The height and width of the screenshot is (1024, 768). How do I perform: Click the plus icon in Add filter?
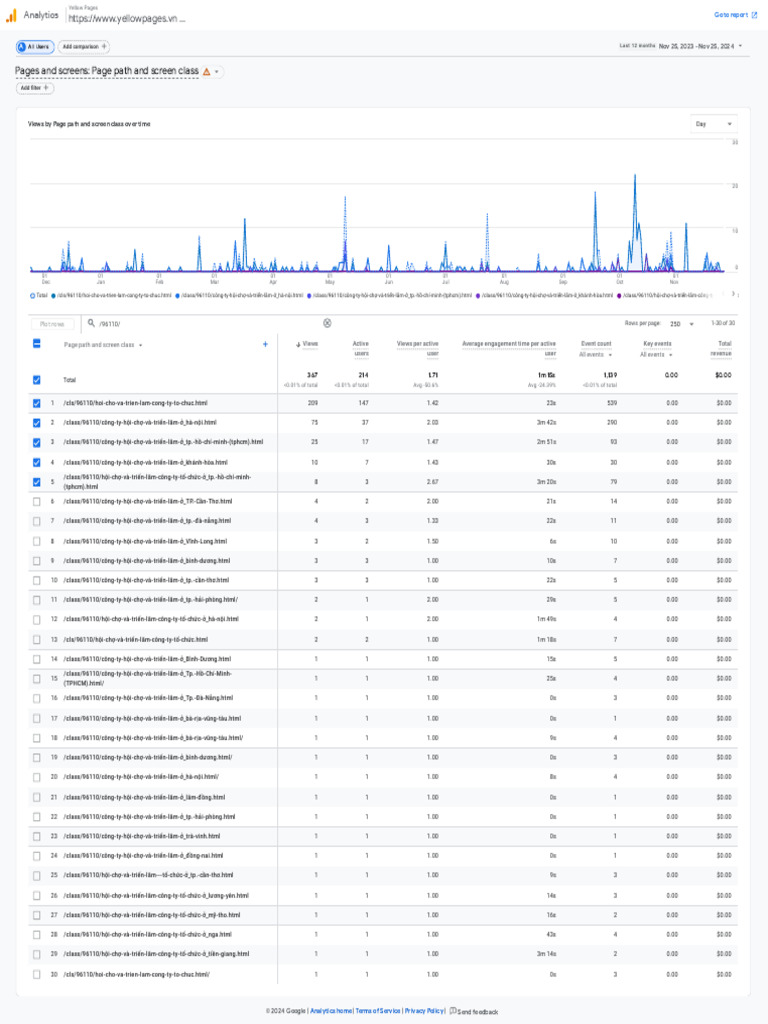(46, 88)
